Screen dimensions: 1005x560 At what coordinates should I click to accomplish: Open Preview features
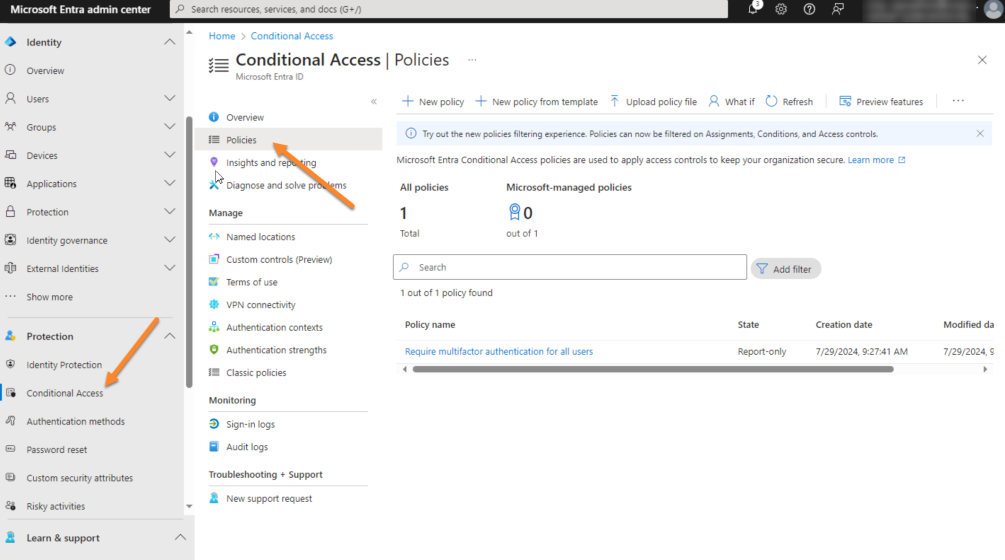tap(881, 101)
